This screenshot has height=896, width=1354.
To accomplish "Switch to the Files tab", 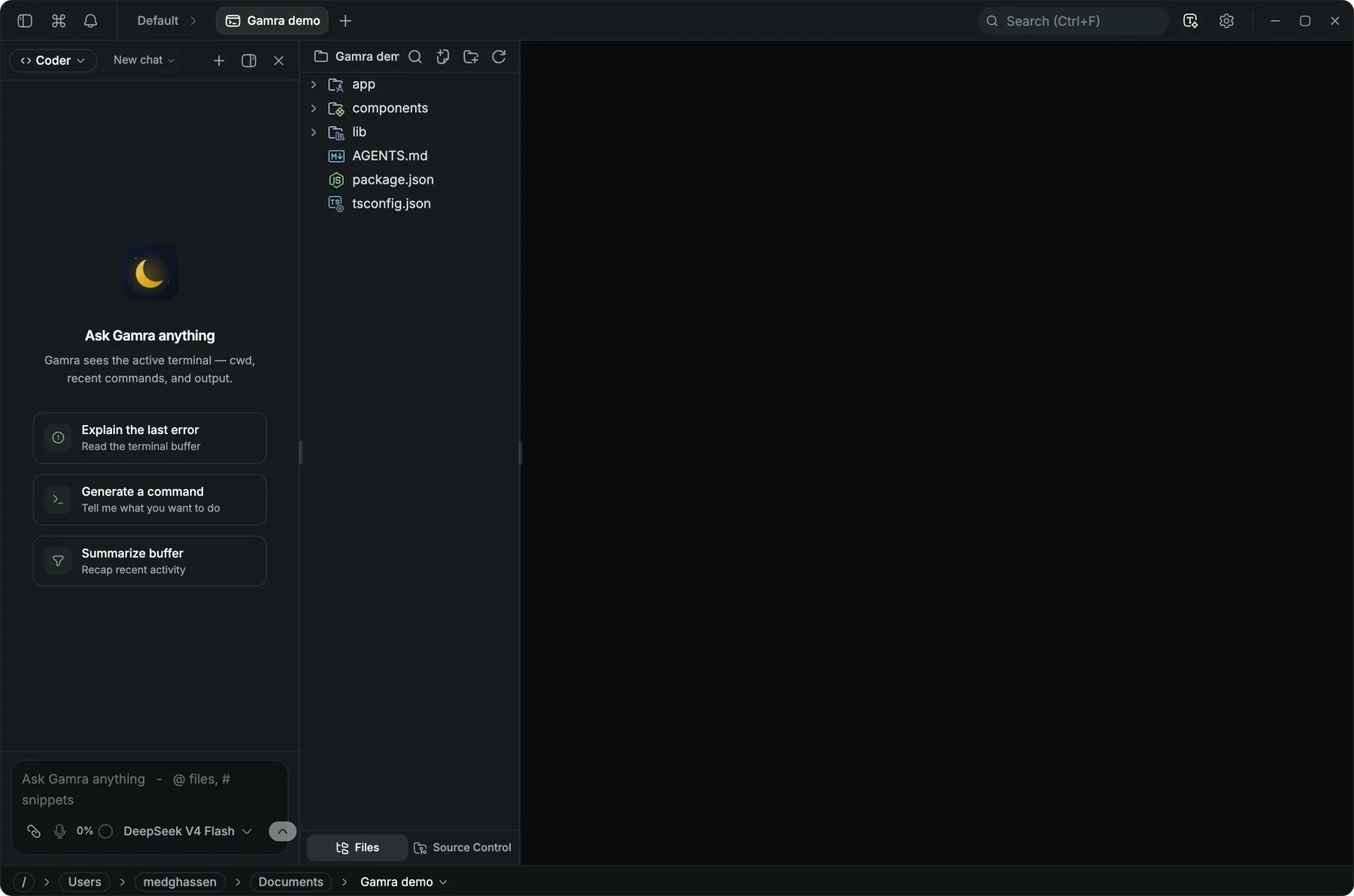I will coord(357,848).
